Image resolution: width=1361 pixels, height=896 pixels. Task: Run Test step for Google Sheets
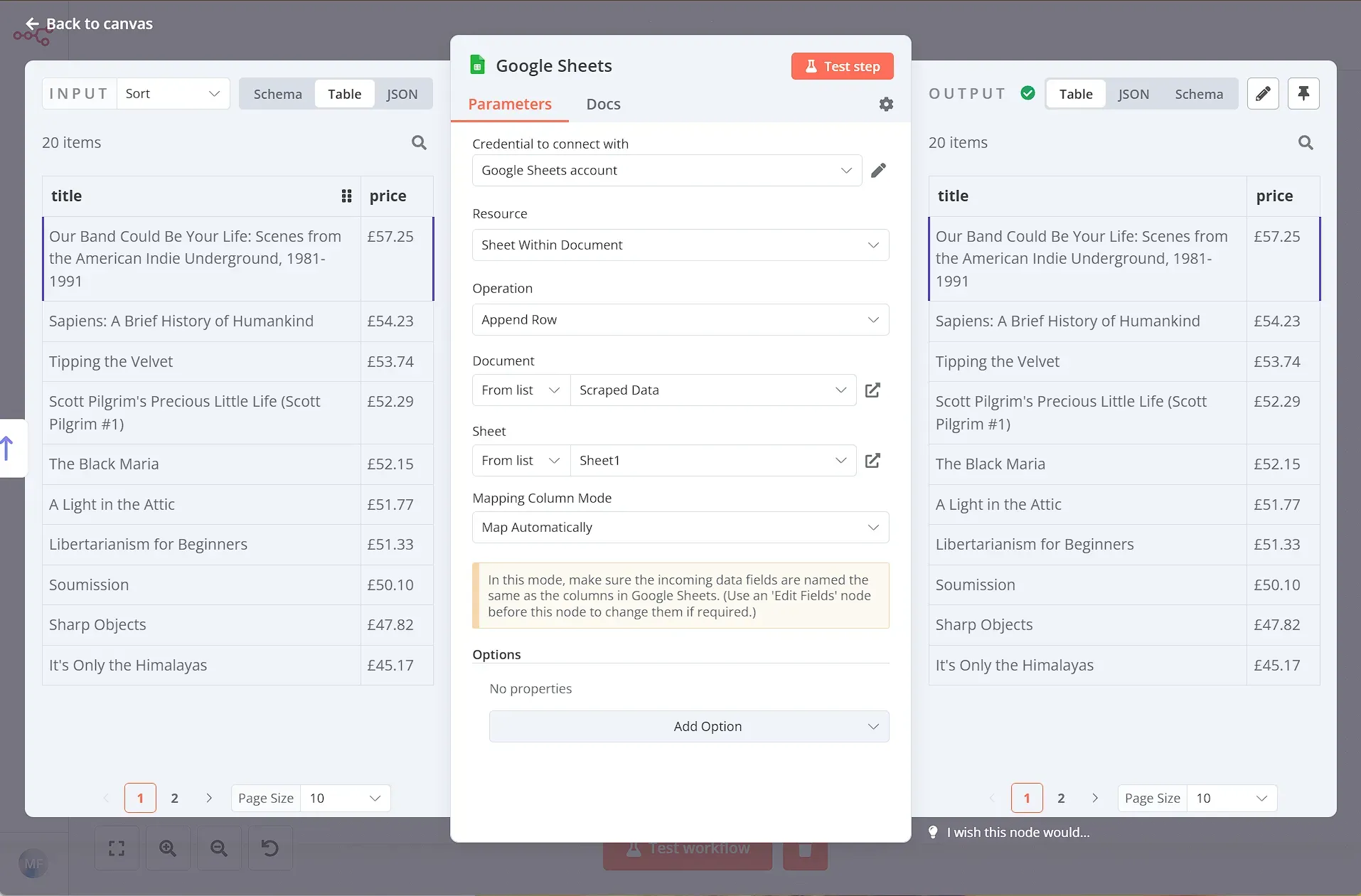click(842, 65)
